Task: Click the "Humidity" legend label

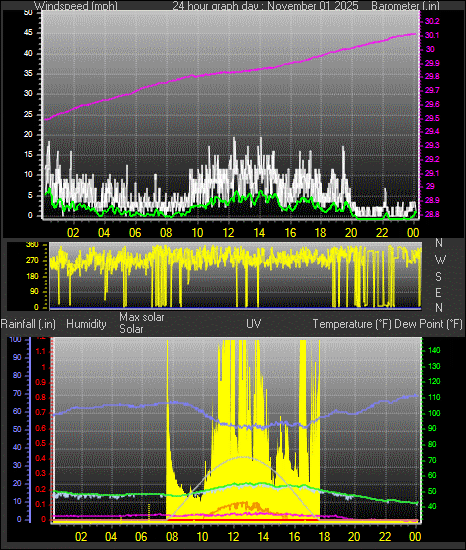Action: (86, 324)
